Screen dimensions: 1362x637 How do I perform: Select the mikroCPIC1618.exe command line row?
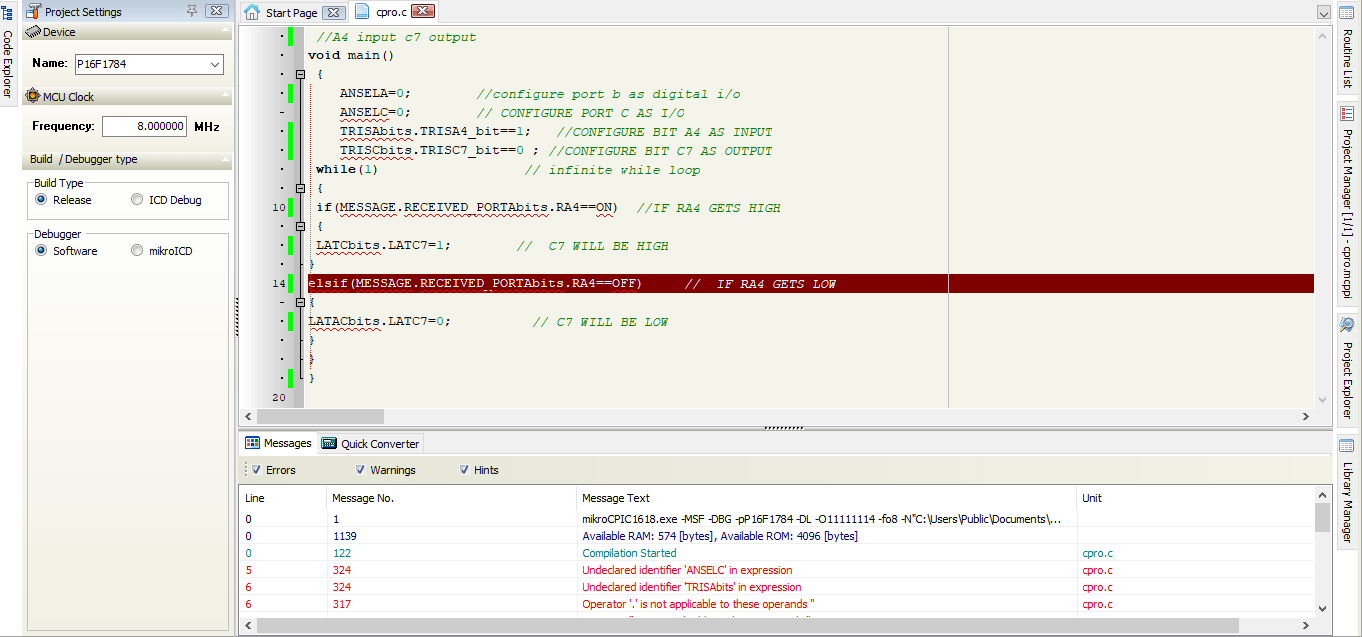click(777, 519)
